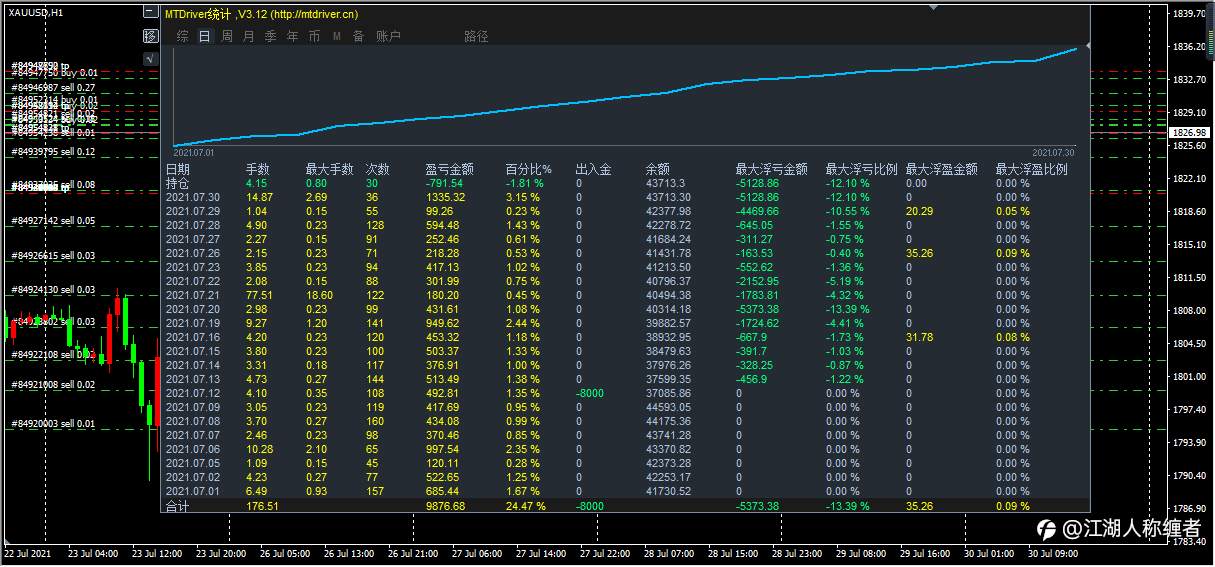Select the 2021.07.29 date row
This screenshot has width=1215, height=567.
(x=191, y=211)
